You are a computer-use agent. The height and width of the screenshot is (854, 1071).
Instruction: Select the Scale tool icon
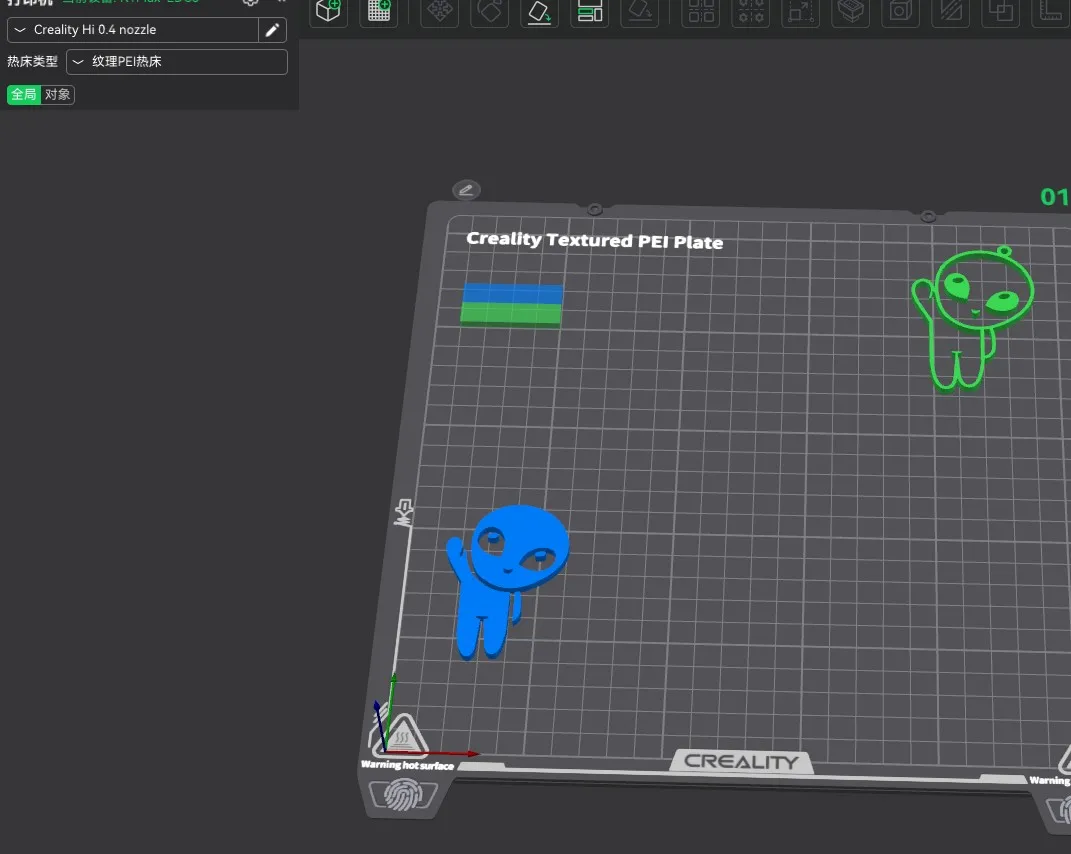801,12
